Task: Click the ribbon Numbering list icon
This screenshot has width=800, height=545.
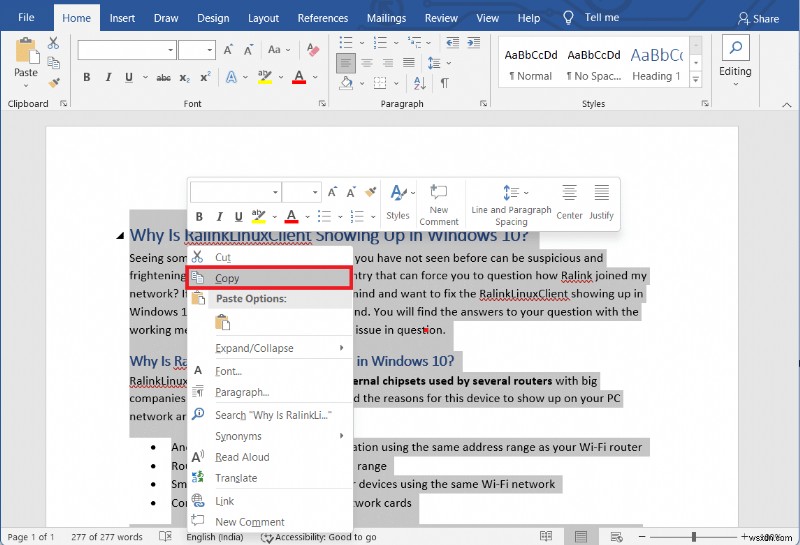Action: (380, 42)
